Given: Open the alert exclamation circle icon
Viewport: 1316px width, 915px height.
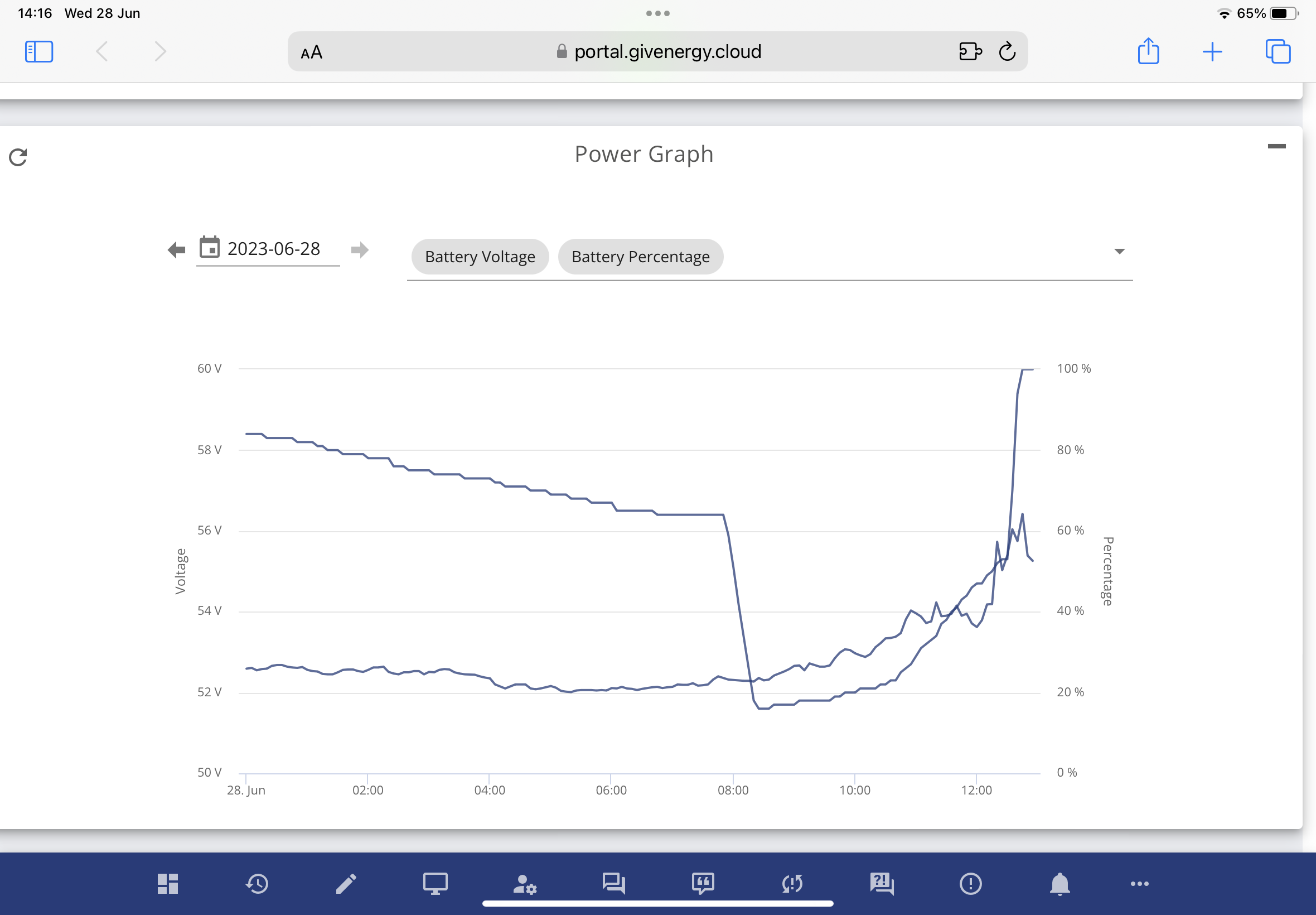Looking at the screenshot, I should click(970, 883).
